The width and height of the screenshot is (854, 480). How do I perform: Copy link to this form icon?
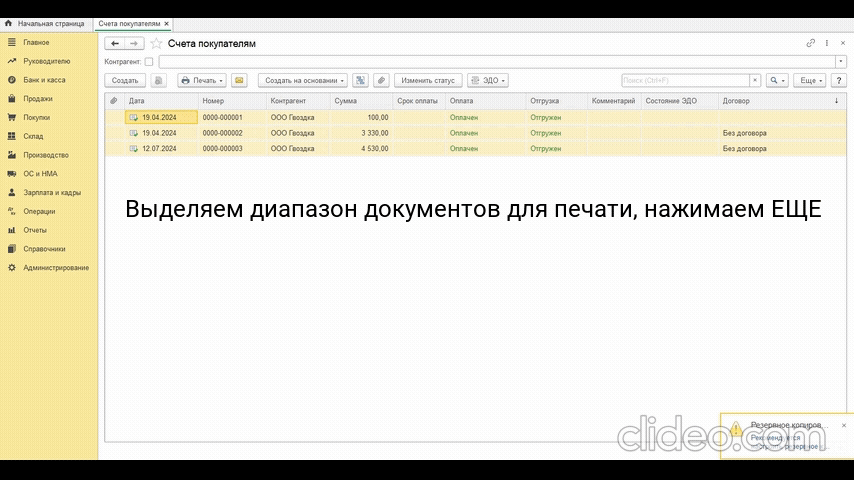[x=810, y=43]
